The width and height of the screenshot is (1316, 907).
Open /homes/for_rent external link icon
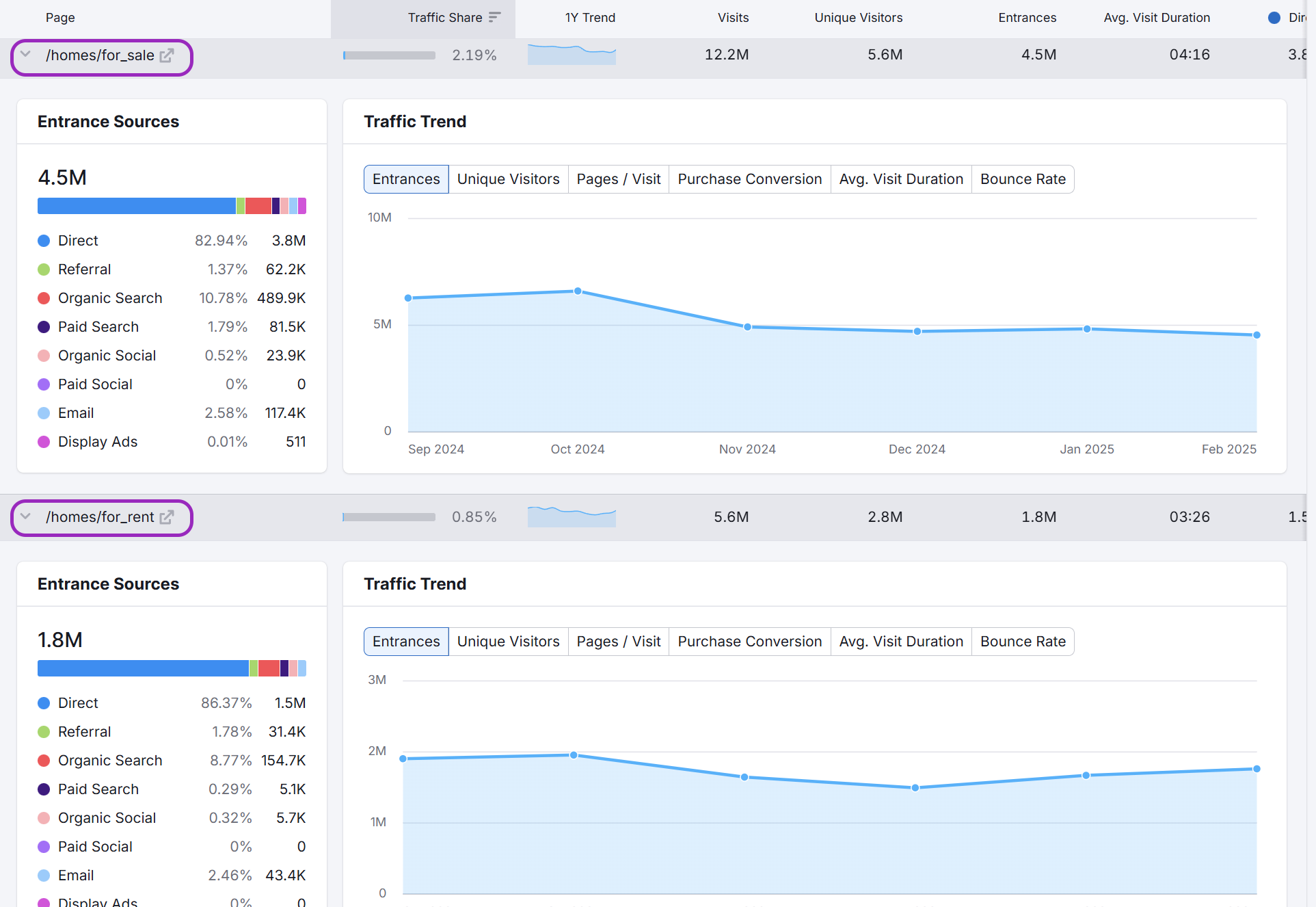[x=166, y=517]
